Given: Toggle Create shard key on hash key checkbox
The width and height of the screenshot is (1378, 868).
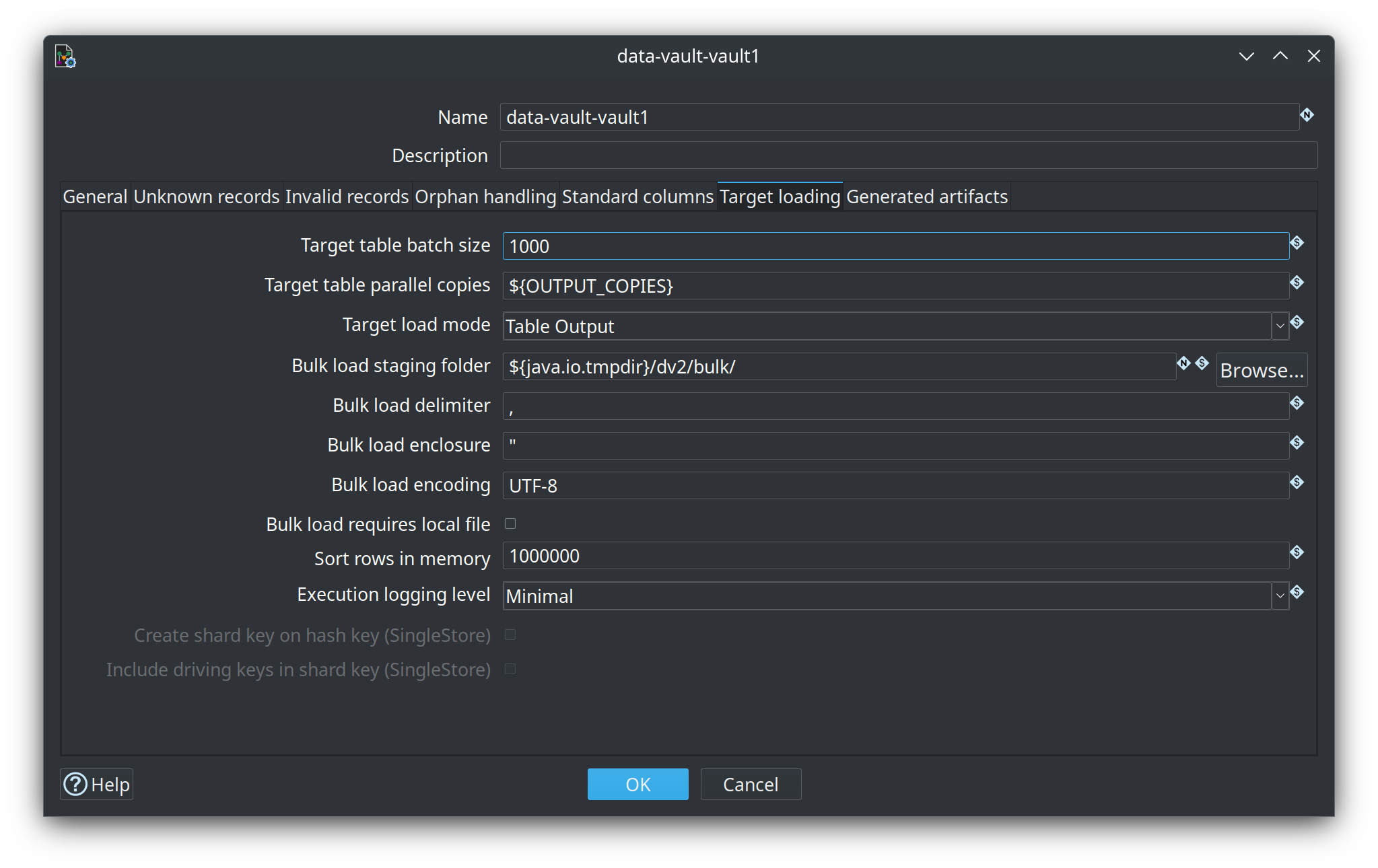Looking at the screenshot, I should [510, 635].
